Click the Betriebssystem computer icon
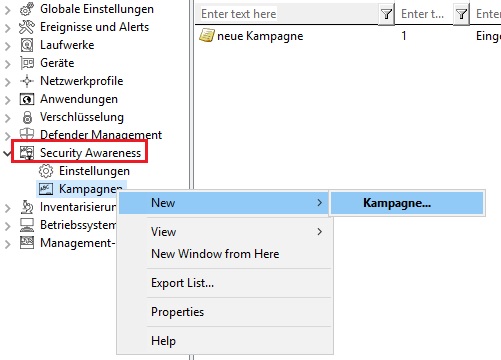The height and width of the screenshot is (360, 501). (27, 225)
